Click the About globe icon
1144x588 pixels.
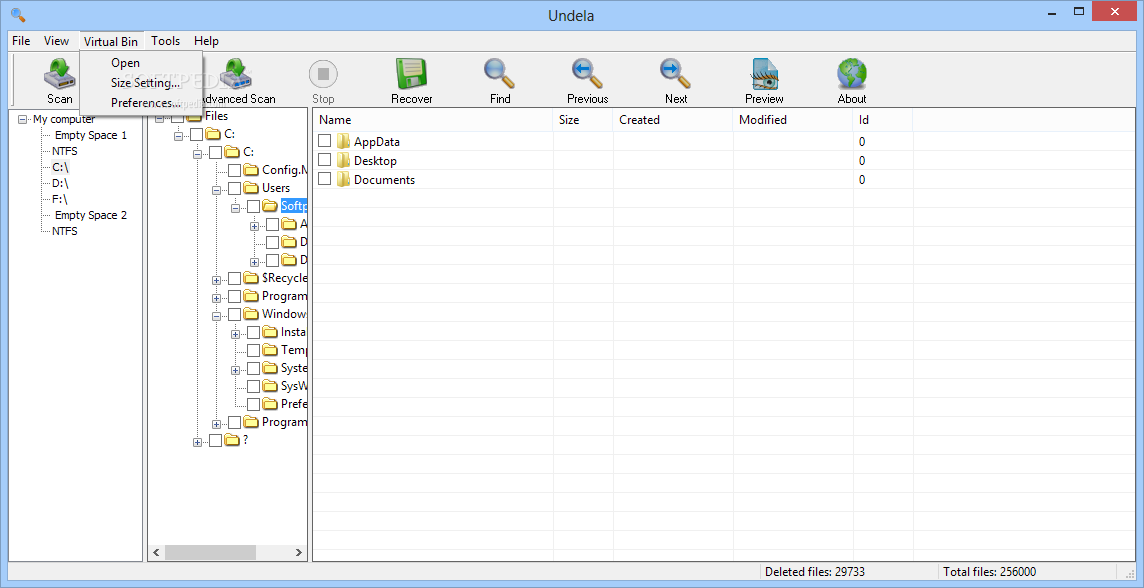pyautogui.click(x=851, y=74)
